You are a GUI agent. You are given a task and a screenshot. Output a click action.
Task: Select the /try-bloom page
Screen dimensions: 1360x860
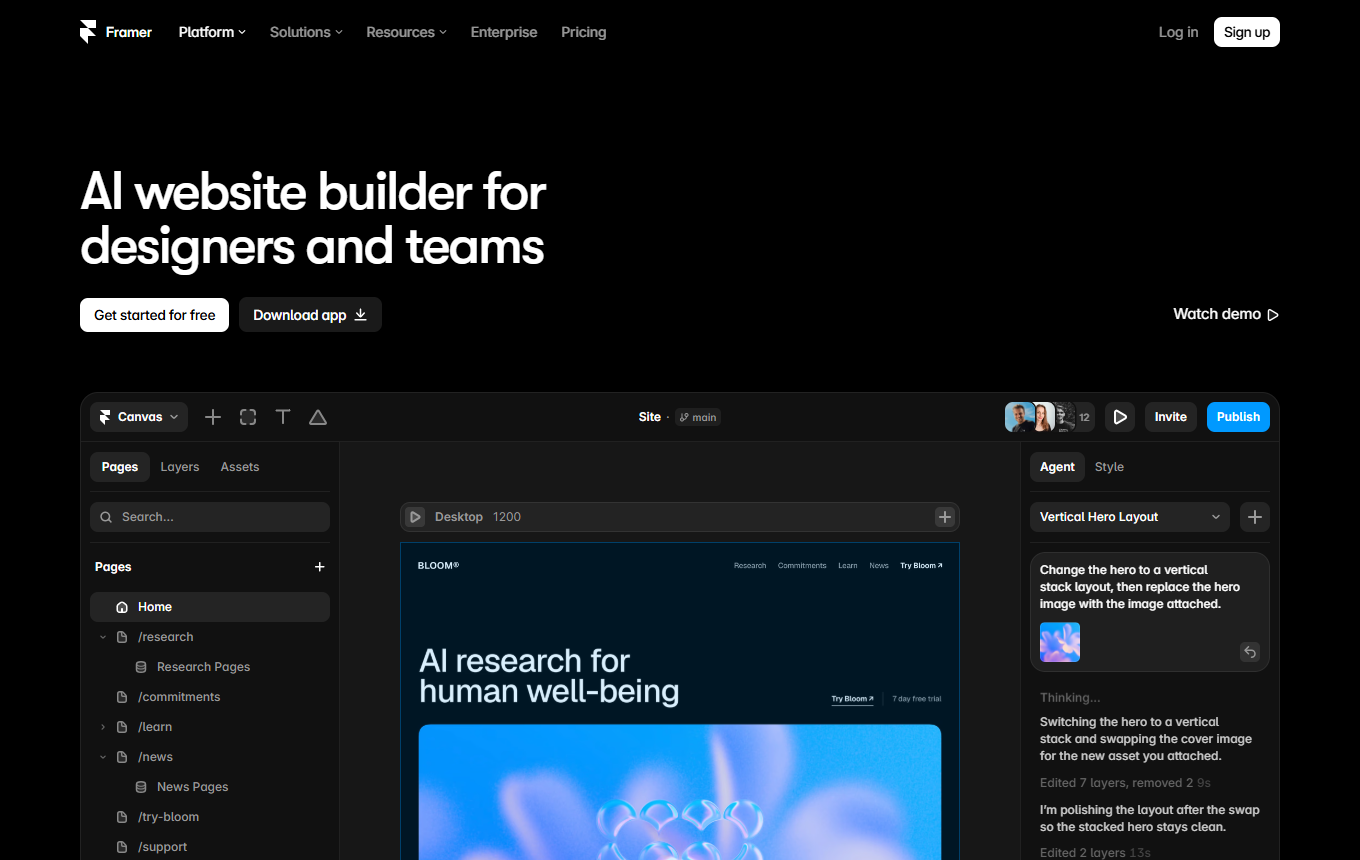(x=168, y=817)
